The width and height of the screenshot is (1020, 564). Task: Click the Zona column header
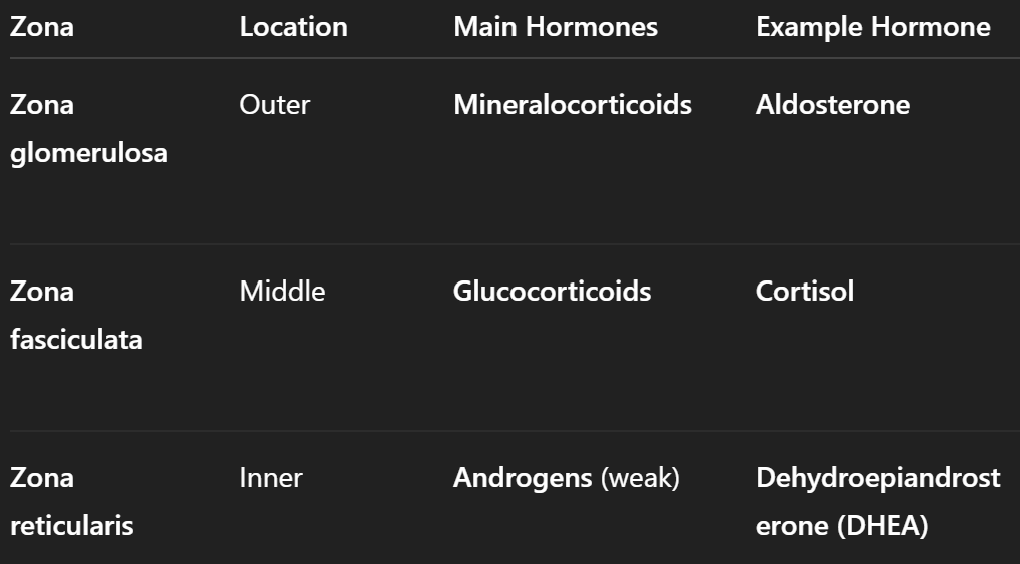[x=42, y=27]
